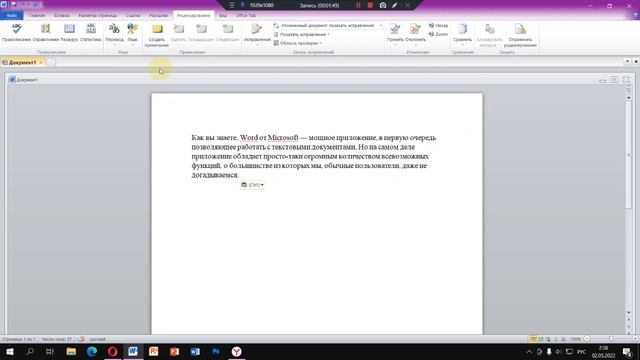This screenshot has width=640, height=360.
Task: Run the Правописание spelling check
Action: coord(16,33)
